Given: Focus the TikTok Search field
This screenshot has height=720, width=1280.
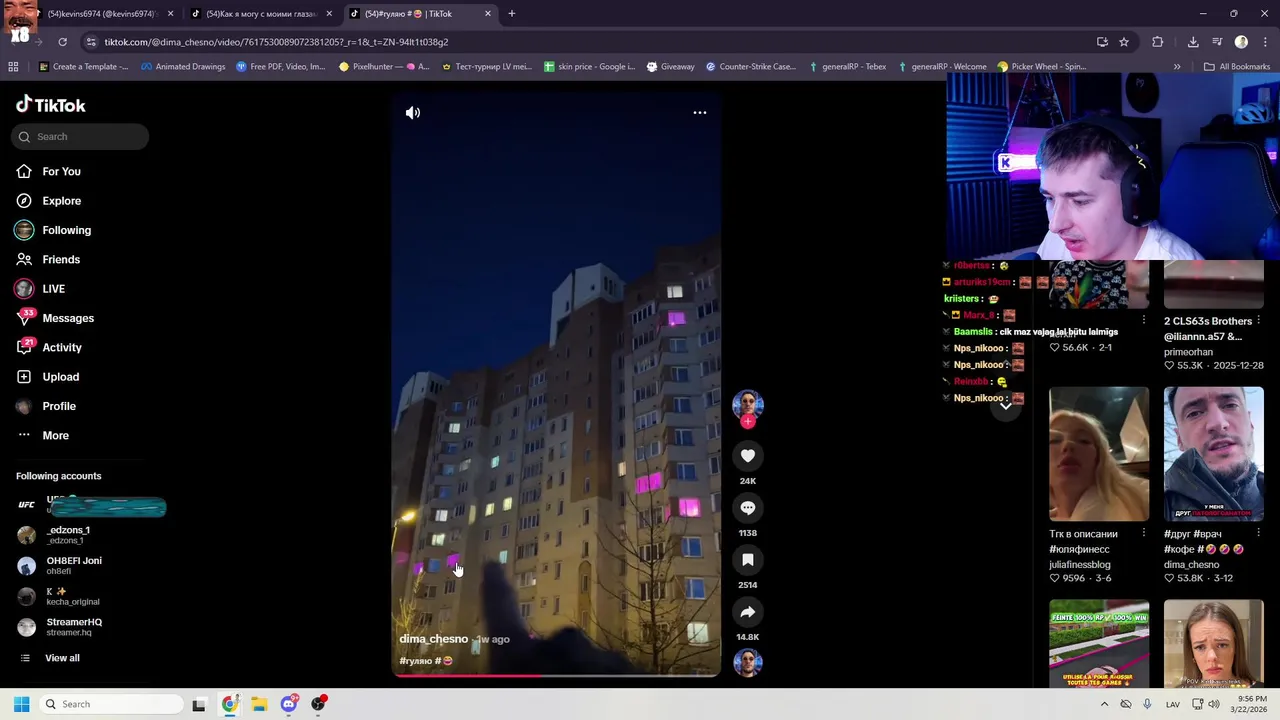Looking at the screenshot, I should coord(80,137).
